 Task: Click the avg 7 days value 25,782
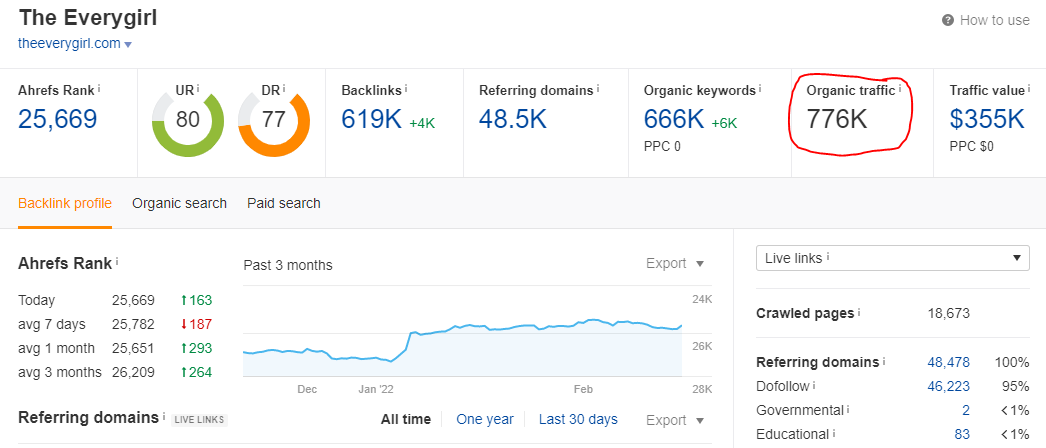pyautogui.click(x=133, y=325)
